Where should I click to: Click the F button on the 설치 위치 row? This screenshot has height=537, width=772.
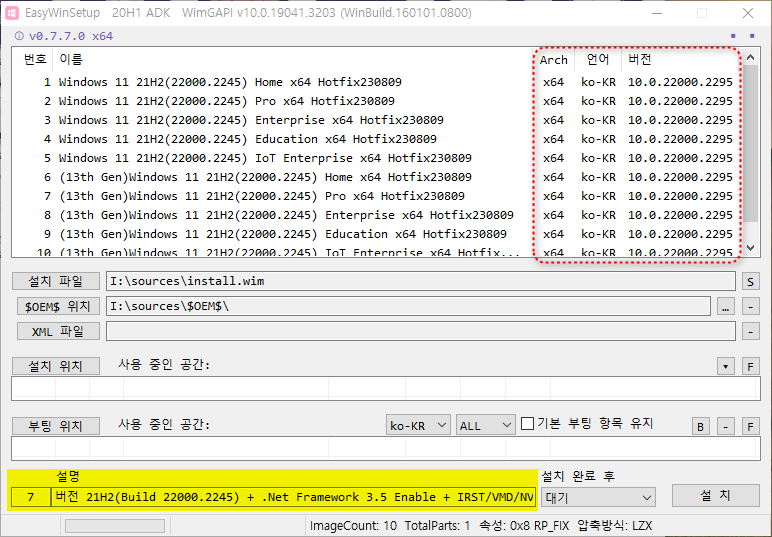point(750,367)
